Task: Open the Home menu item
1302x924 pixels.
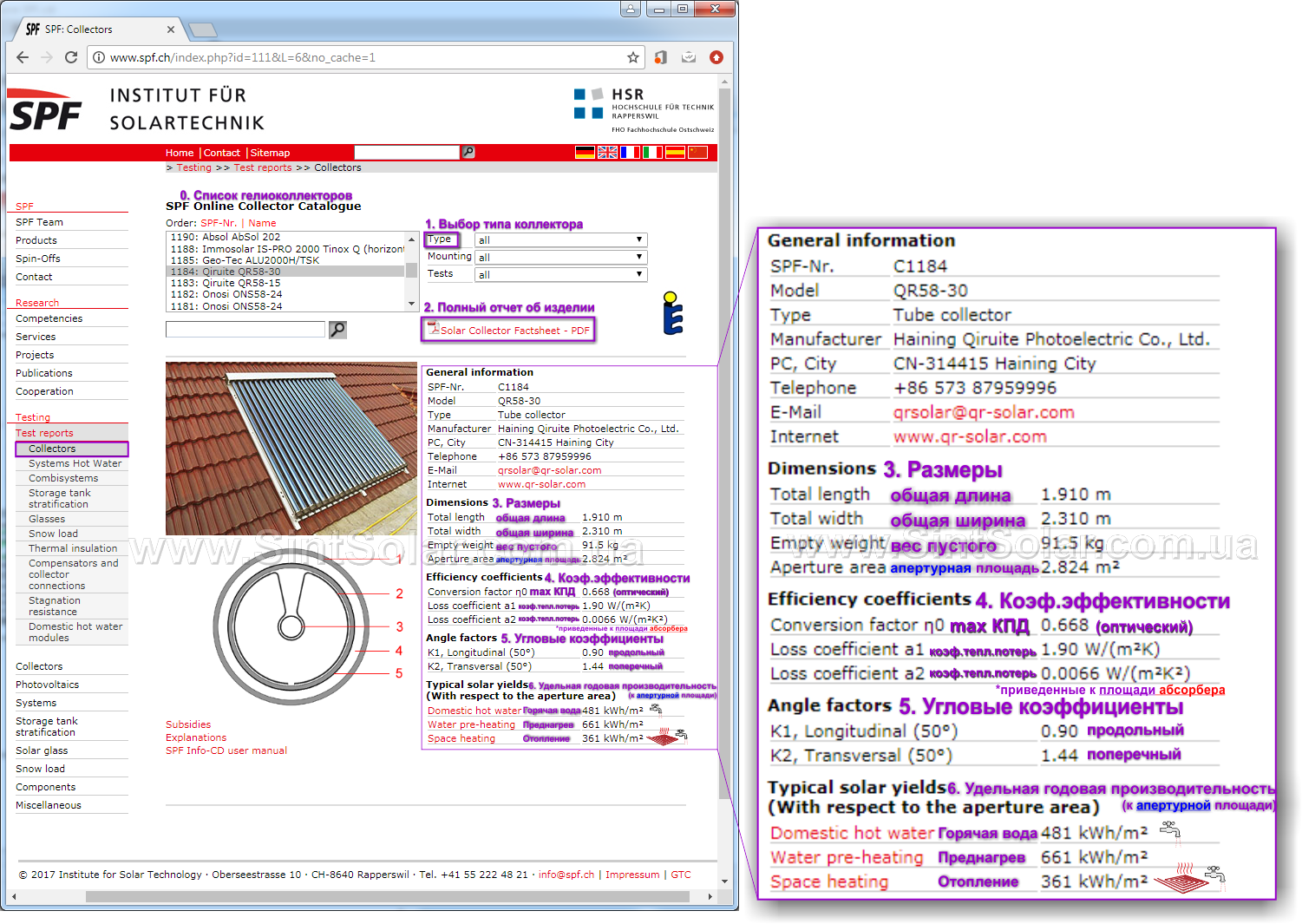Action: (x=180, y=153)
